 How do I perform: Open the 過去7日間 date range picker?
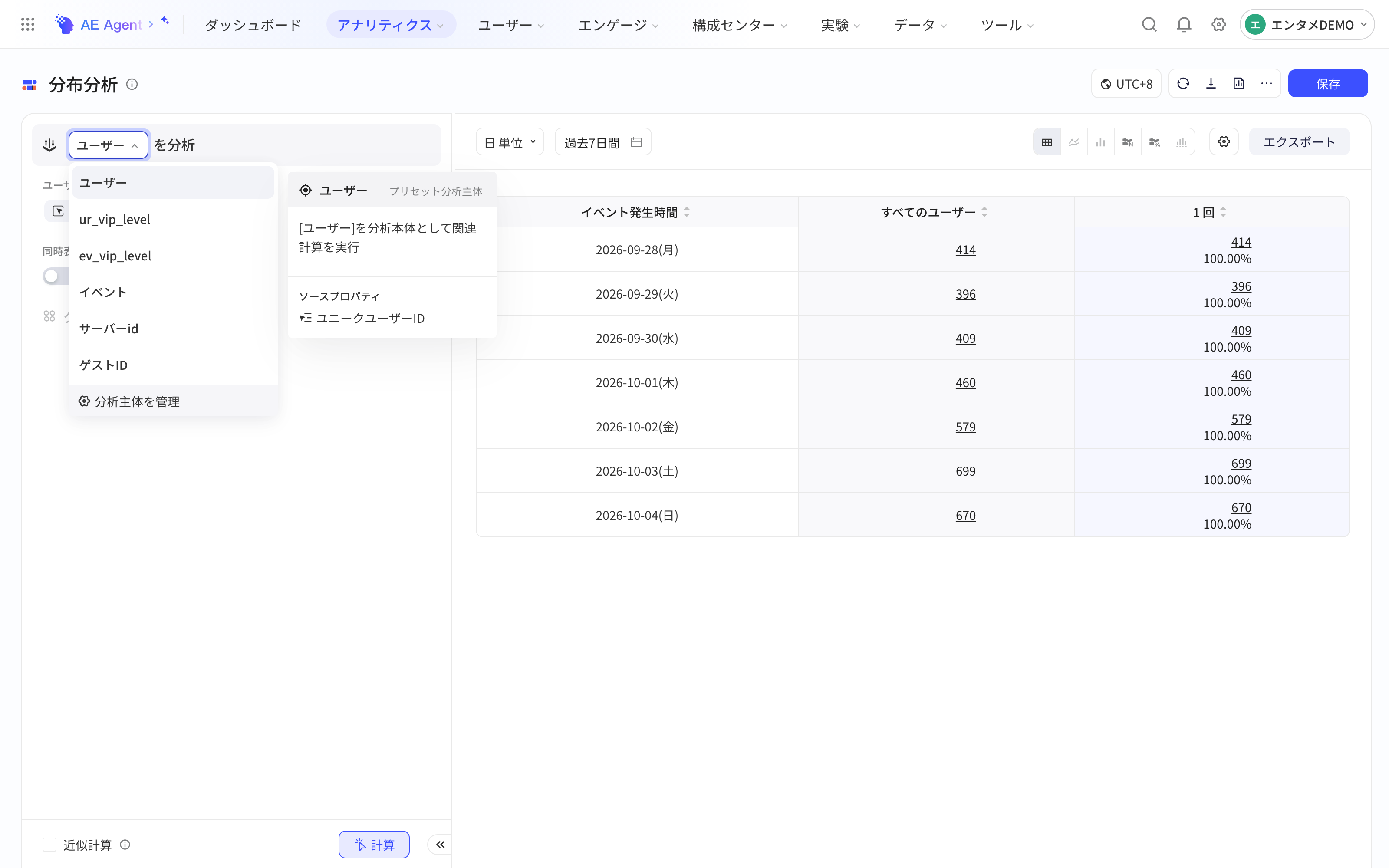(602, 142)
